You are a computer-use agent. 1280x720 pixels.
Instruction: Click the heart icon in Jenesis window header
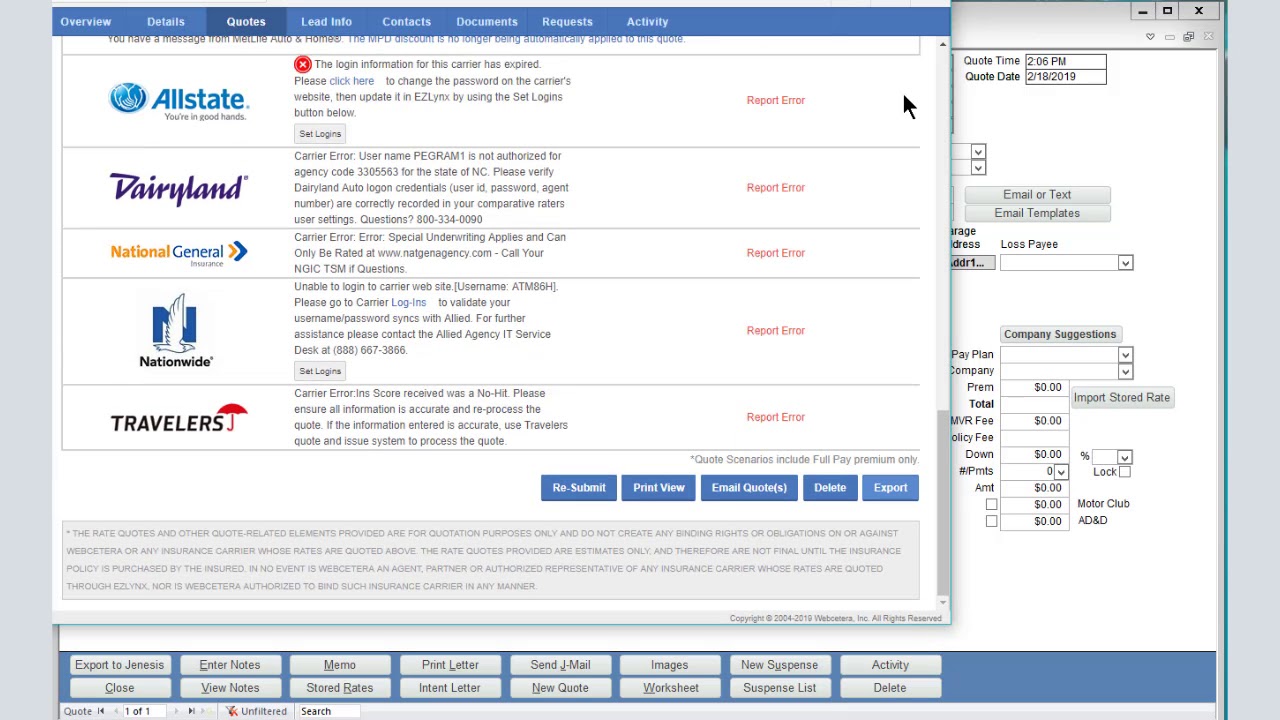1150,37
